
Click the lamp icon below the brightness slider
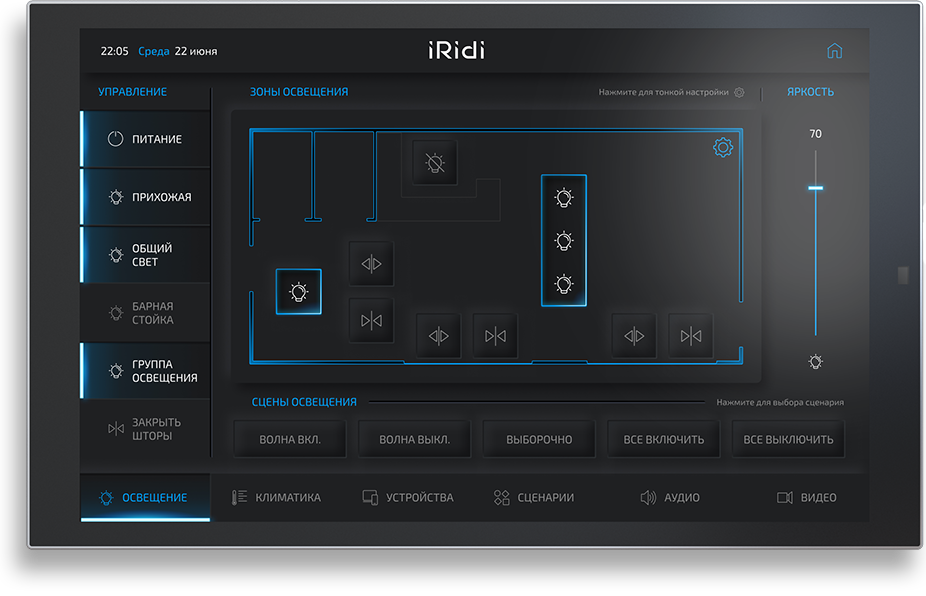[x=816, y=361]
